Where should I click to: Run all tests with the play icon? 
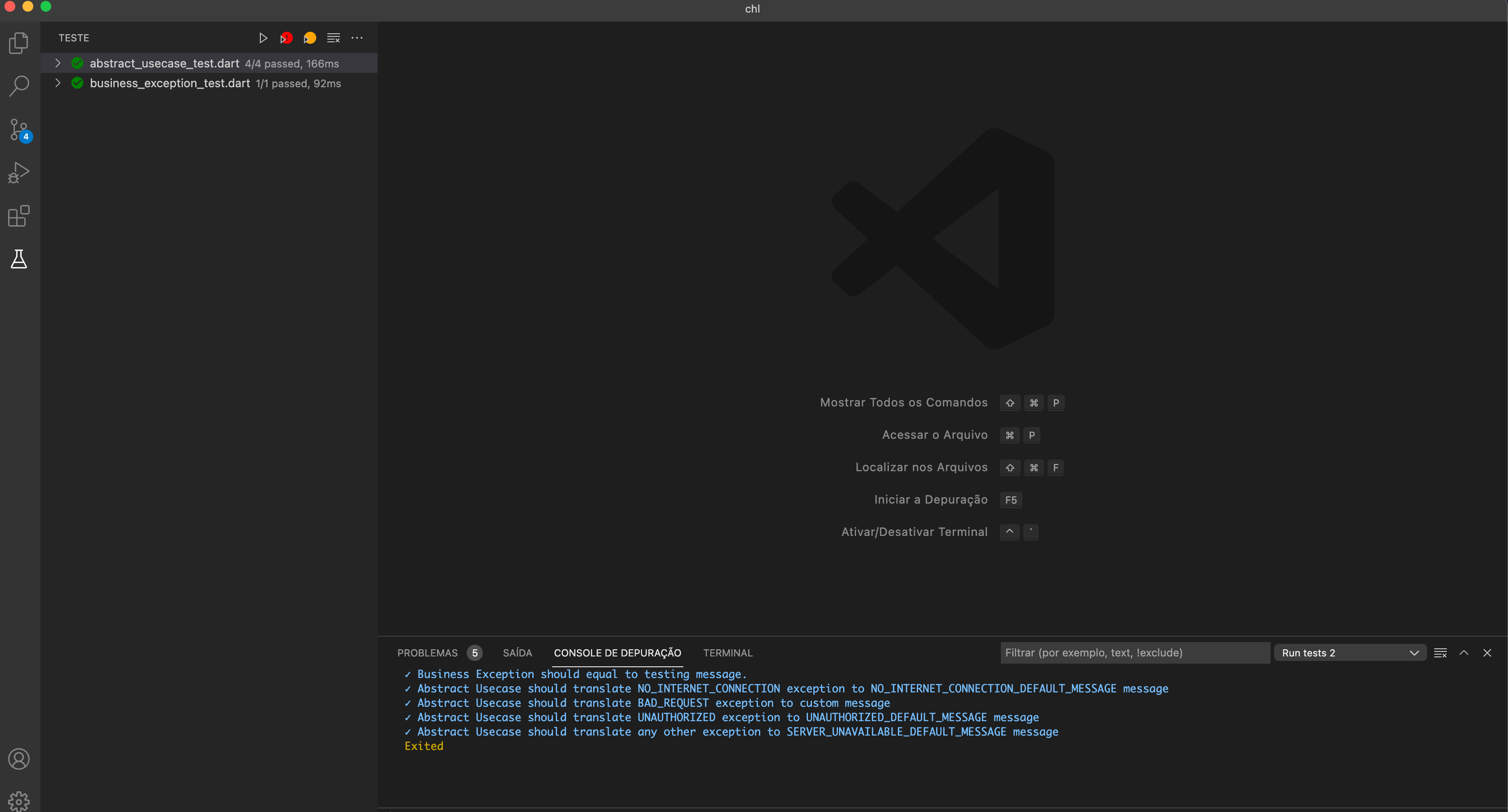263,37
